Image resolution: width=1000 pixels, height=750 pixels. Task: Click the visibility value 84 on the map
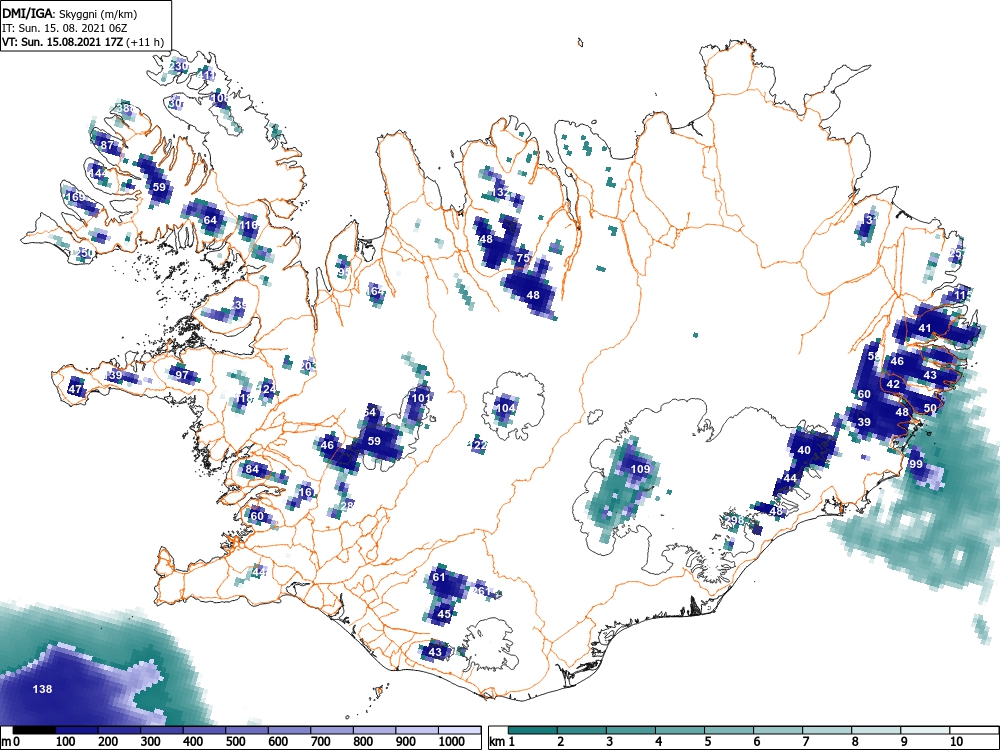coord(252,469)
